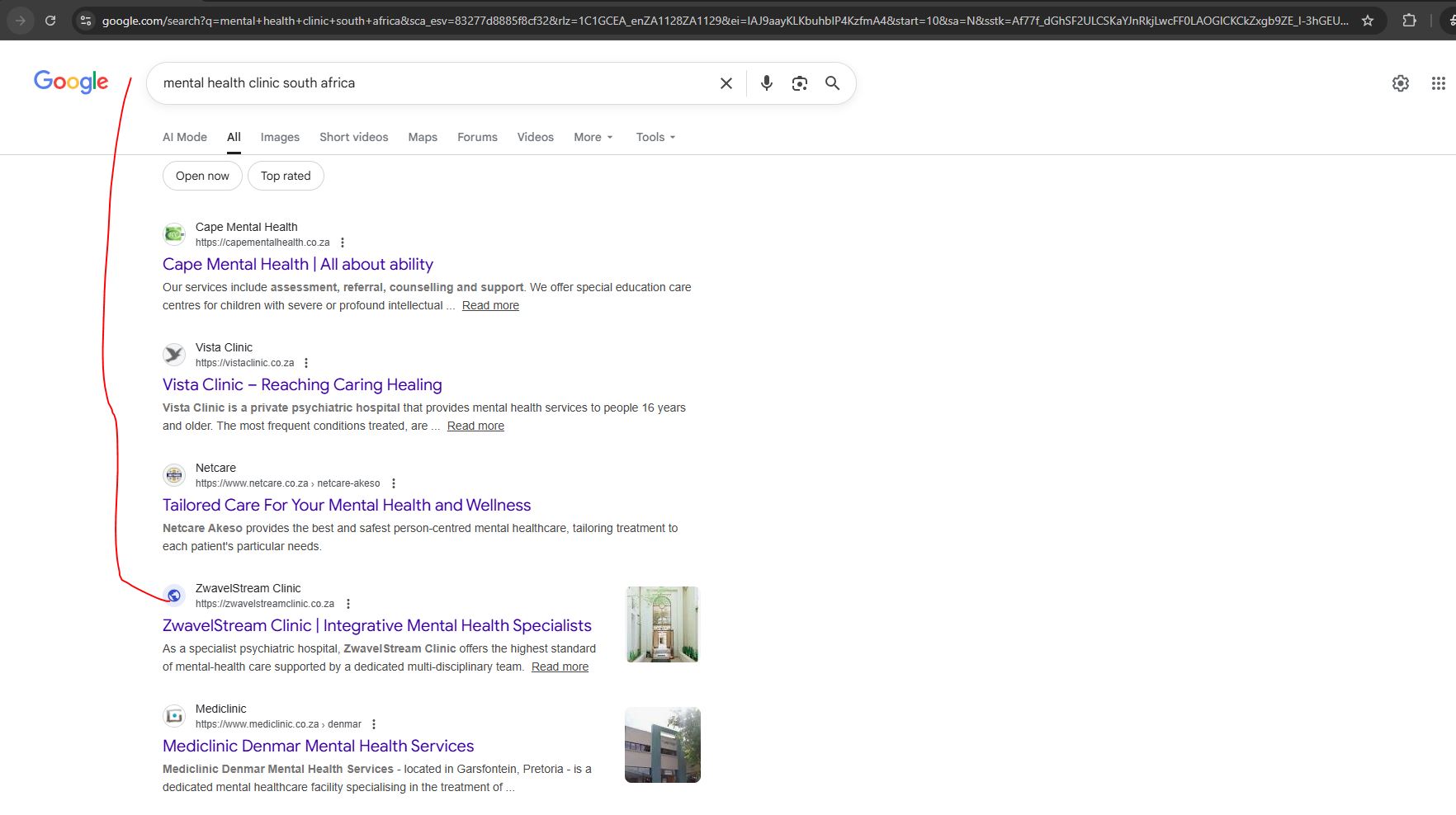Open the Cape Mental Health result link
The width and height of the screenshot is (1456, 815).
pos(297,264)
